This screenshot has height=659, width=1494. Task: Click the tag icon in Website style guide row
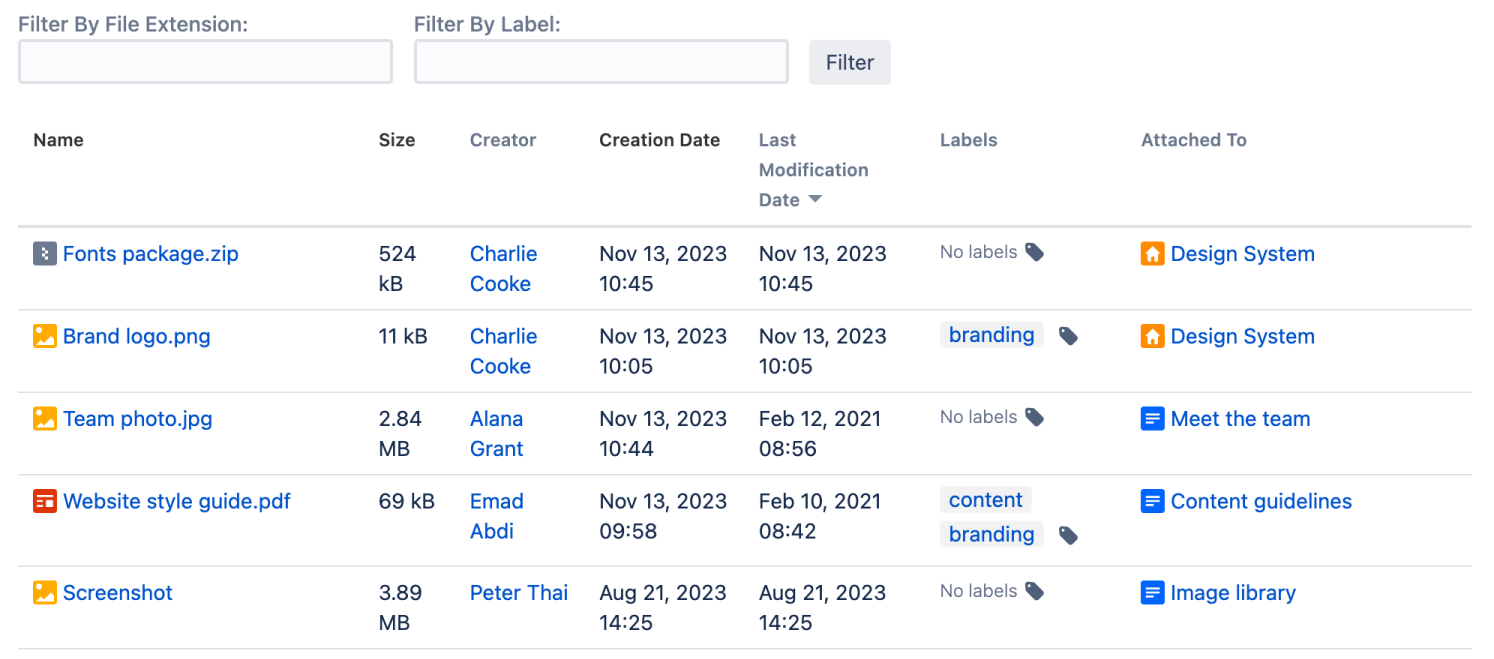[1069, 536]
